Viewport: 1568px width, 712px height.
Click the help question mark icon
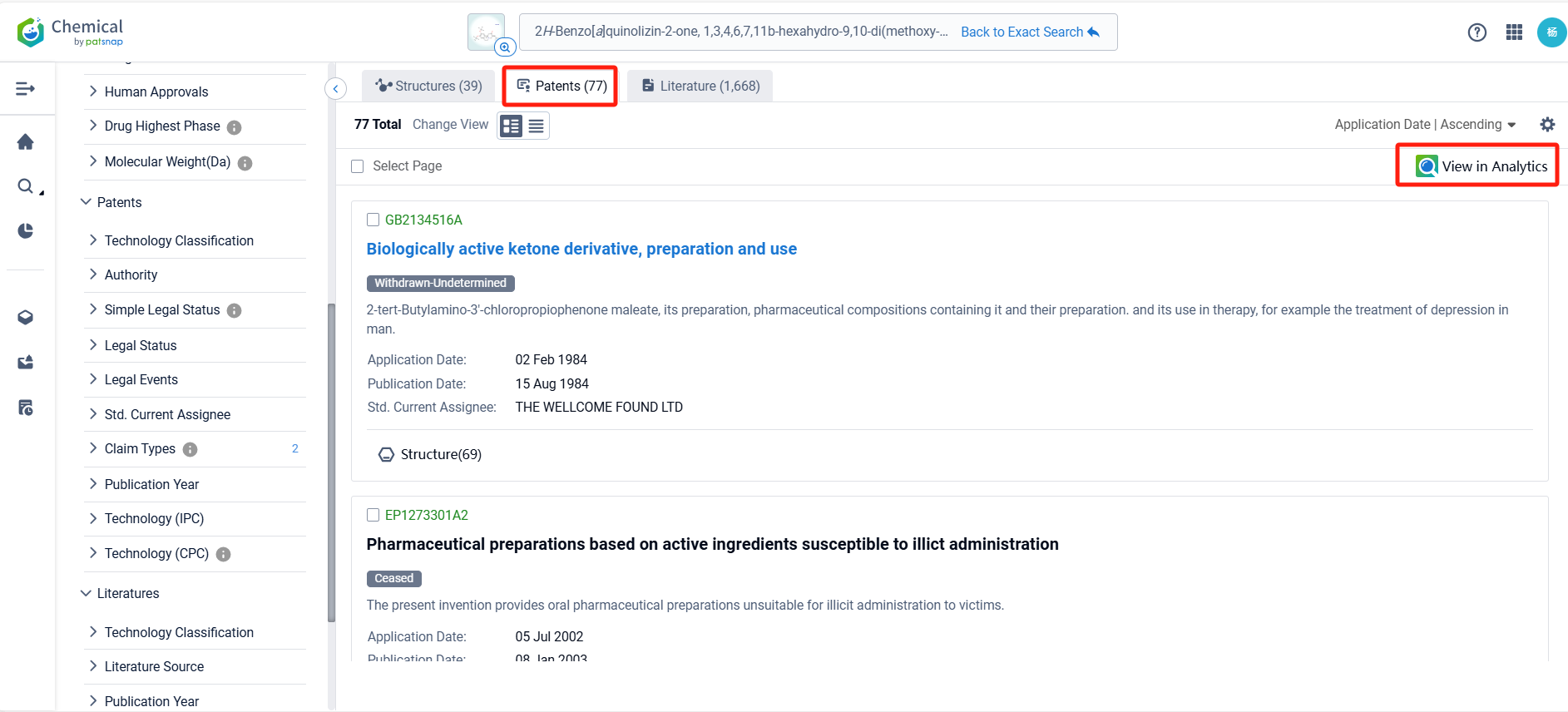tap(1476, 32)
